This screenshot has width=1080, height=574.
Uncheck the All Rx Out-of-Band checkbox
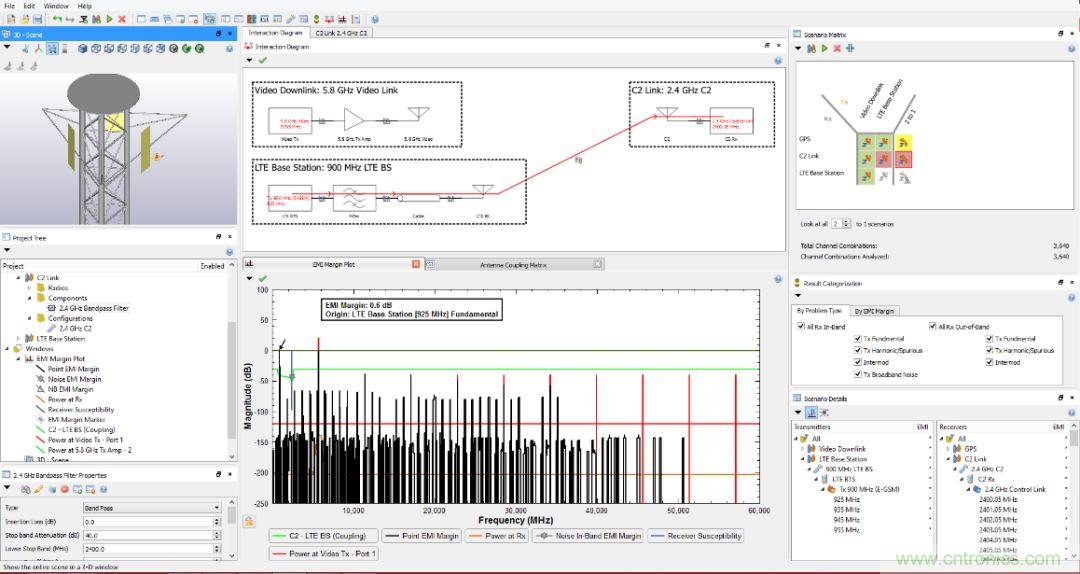932,326
